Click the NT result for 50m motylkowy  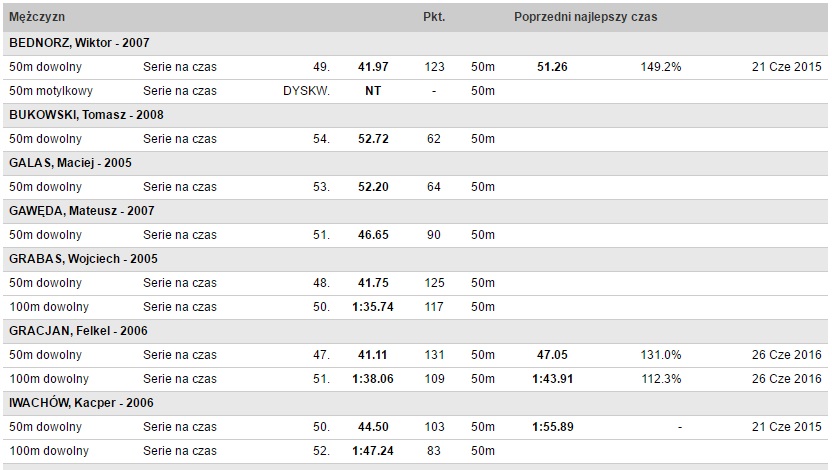pos(373,91)
